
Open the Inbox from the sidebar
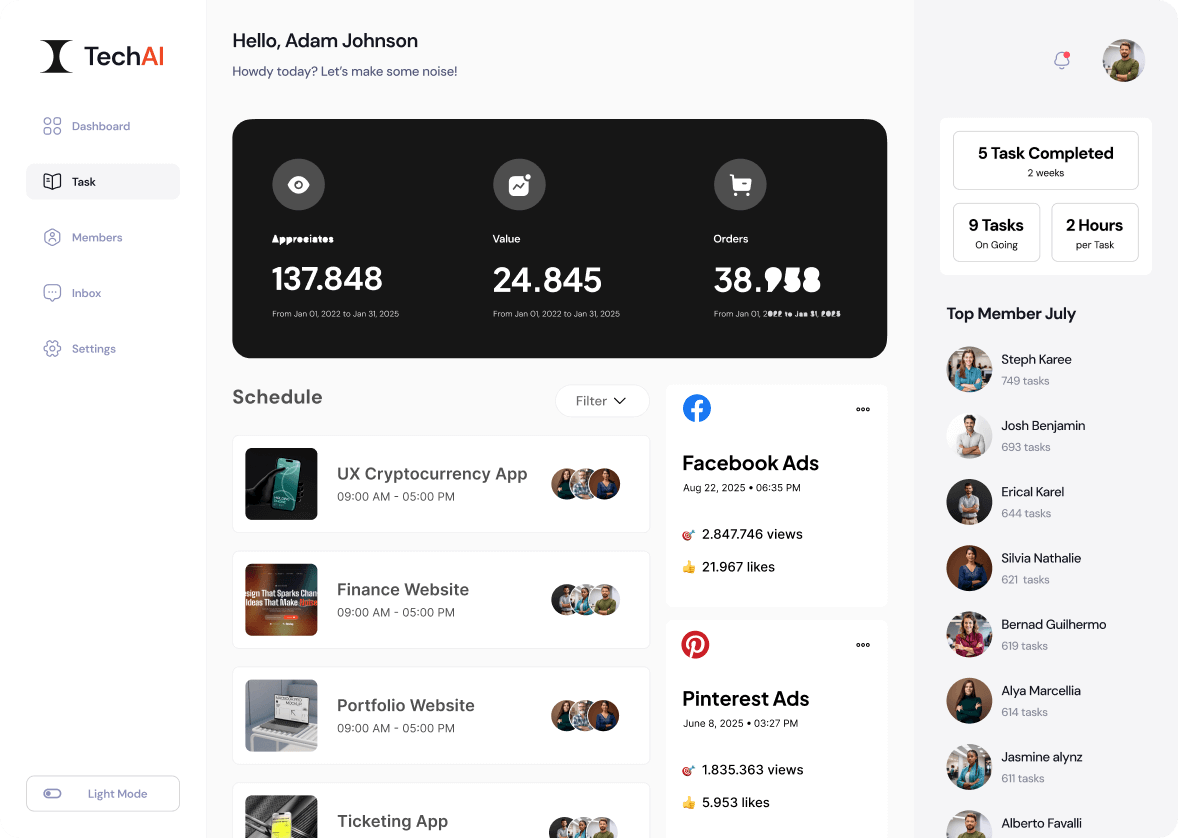(86, 292)
